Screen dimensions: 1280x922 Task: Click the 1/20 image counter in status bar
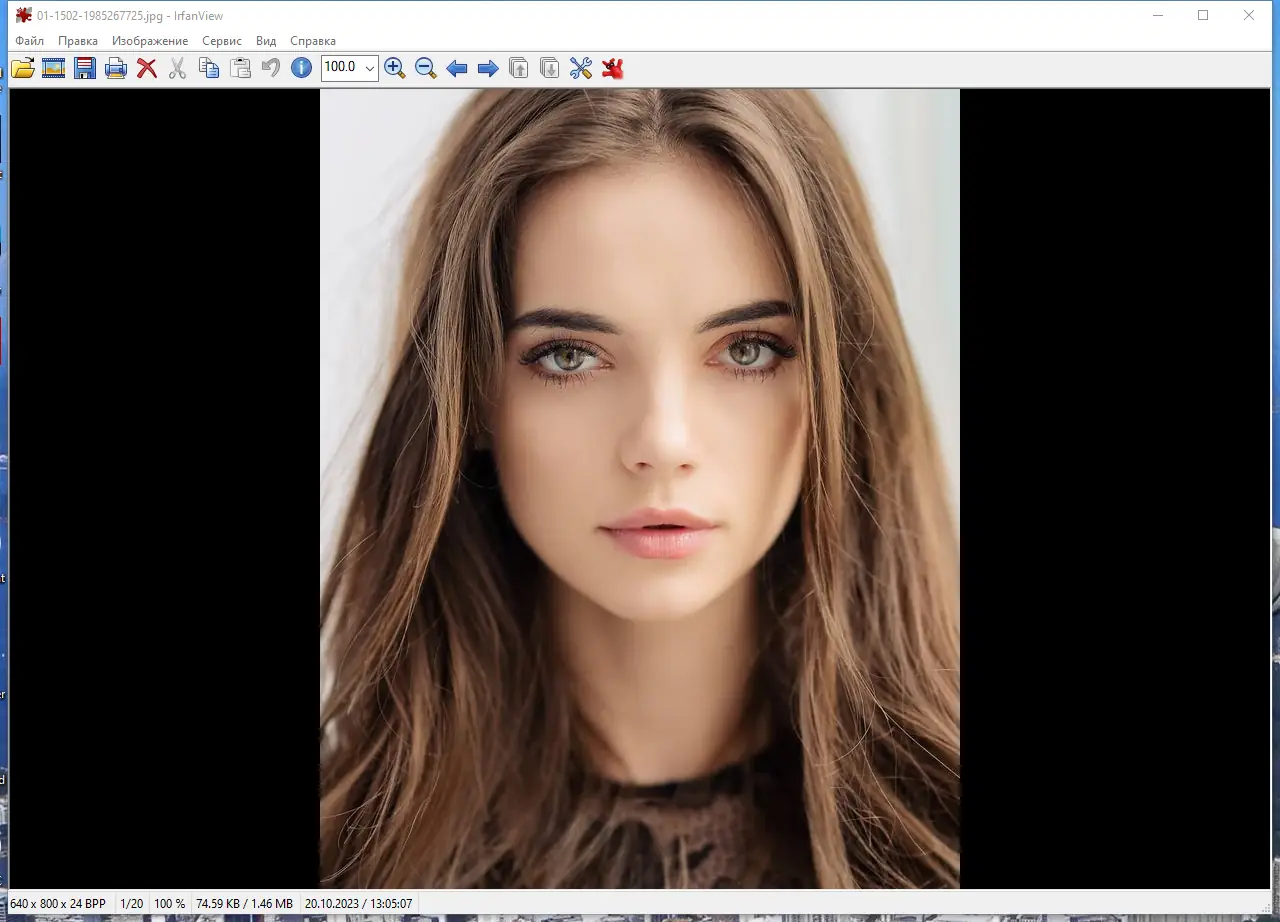132,904
